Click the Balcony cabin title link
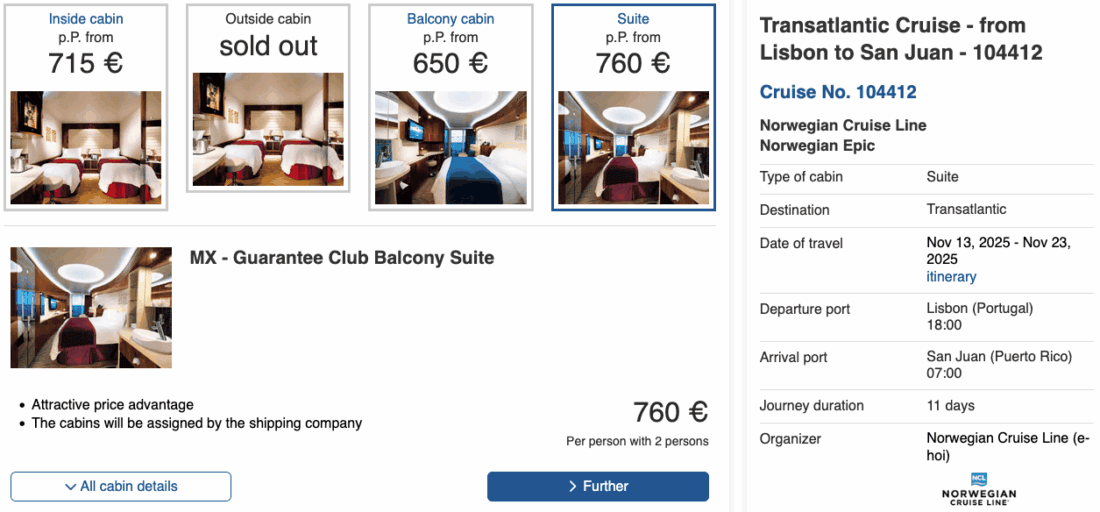1100x512 pixels. (451, 19)
